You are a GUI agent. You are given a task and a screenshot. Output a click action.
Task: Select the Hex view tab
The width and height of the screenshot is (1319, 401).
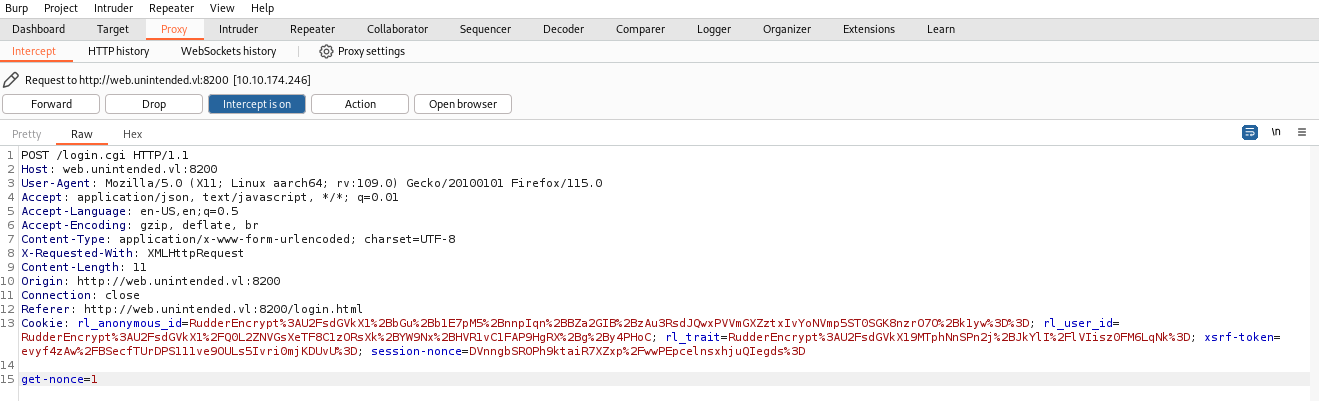(132, 134)
